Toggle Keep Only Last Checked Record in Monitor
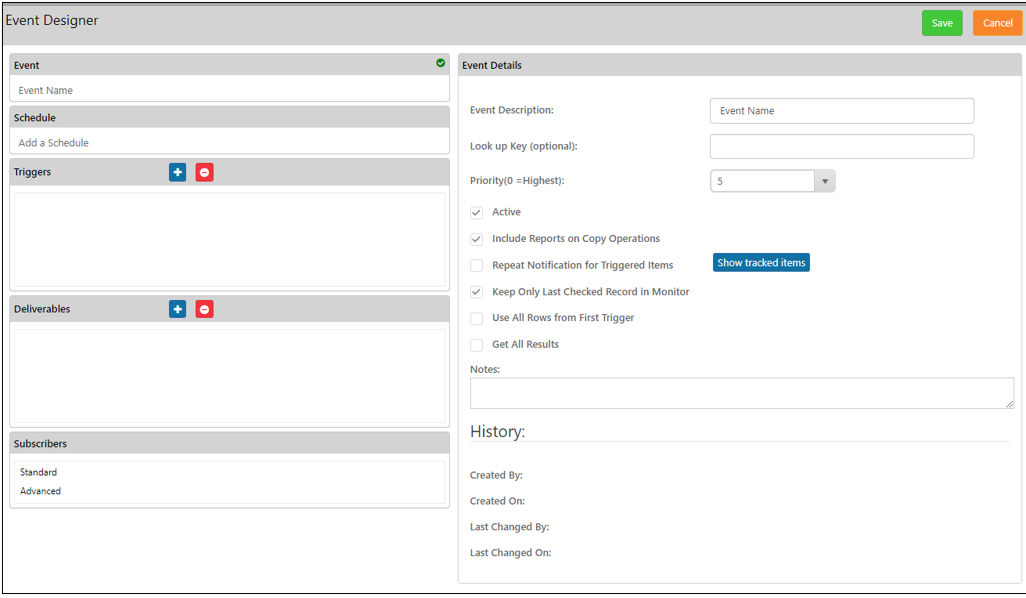Screen dimensions: 1026x598 pos(476,292)
